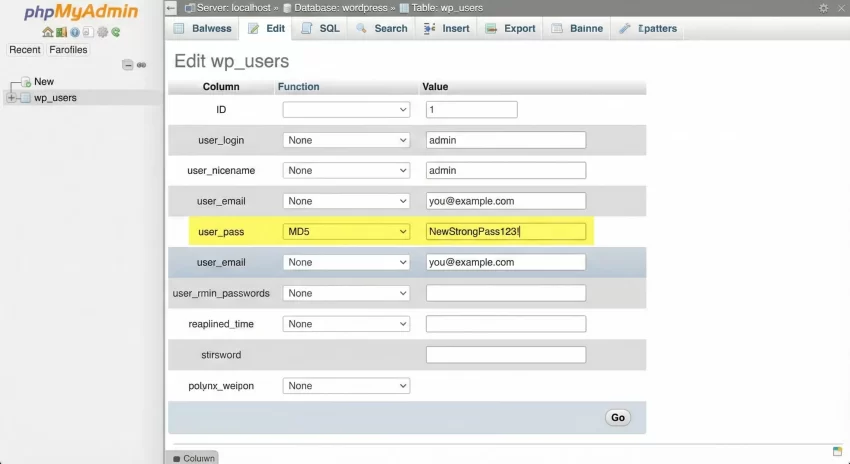The height and width of the screenshot is (464, 850).
Task: Click the user_login value field
Action: pos(506,140)
